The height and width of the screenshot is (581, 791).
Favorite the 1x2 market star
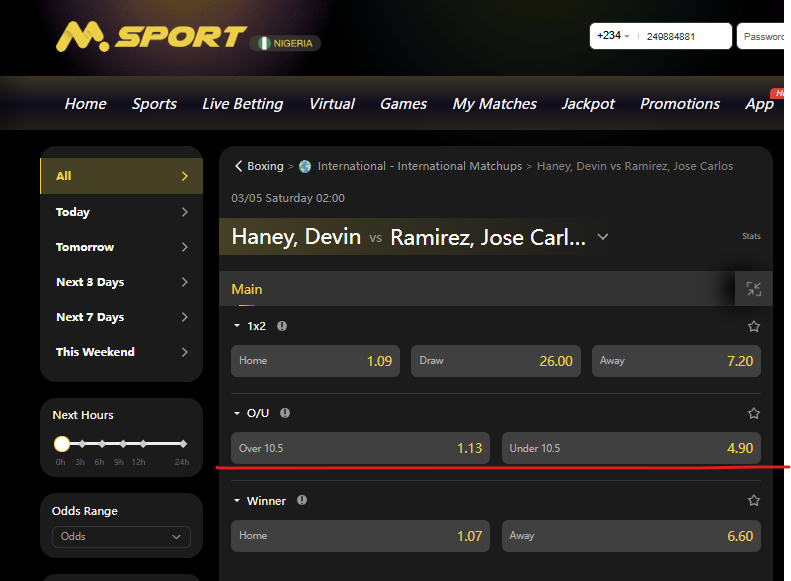tap(754, 326)
